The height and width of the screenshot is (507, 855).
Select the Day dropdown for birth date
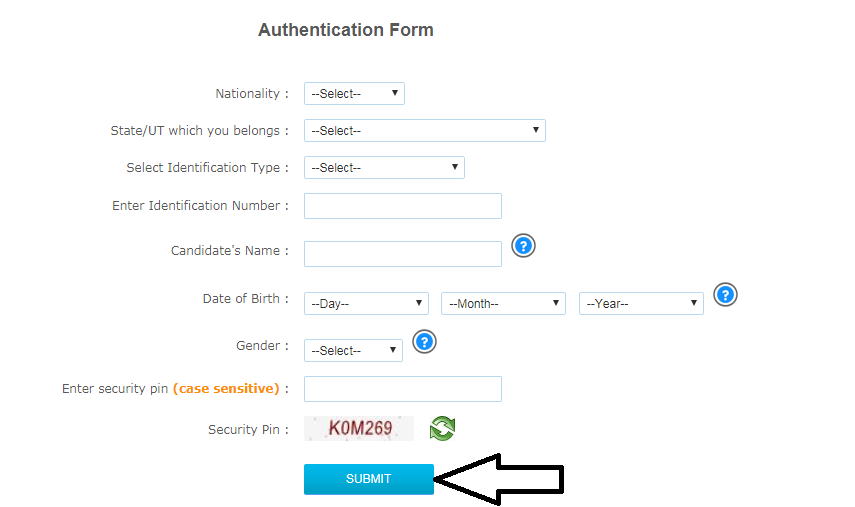click(x=366, y=303)
